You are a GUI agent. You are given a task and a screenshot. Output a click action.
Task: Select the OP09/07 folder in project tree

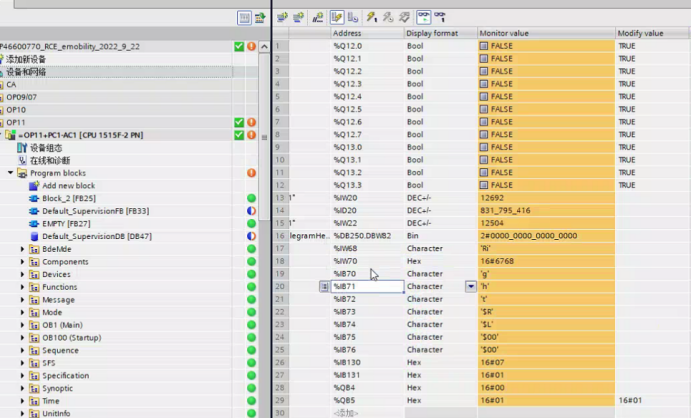[x=21, y=97]
